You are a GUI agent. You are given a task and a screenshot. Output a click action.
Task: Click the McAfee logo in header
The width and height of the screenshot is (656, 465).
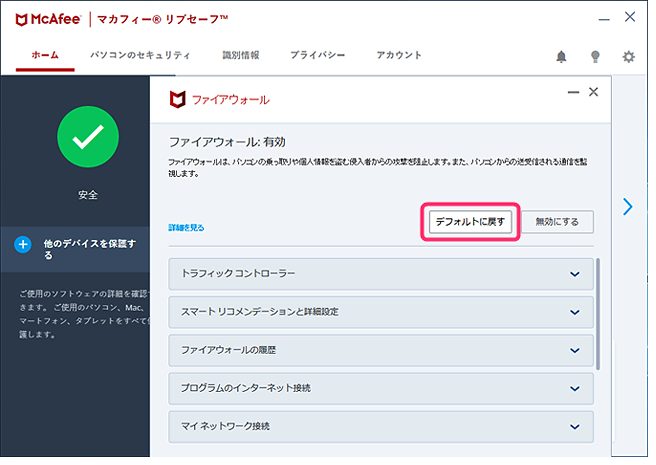click(48, 19)
